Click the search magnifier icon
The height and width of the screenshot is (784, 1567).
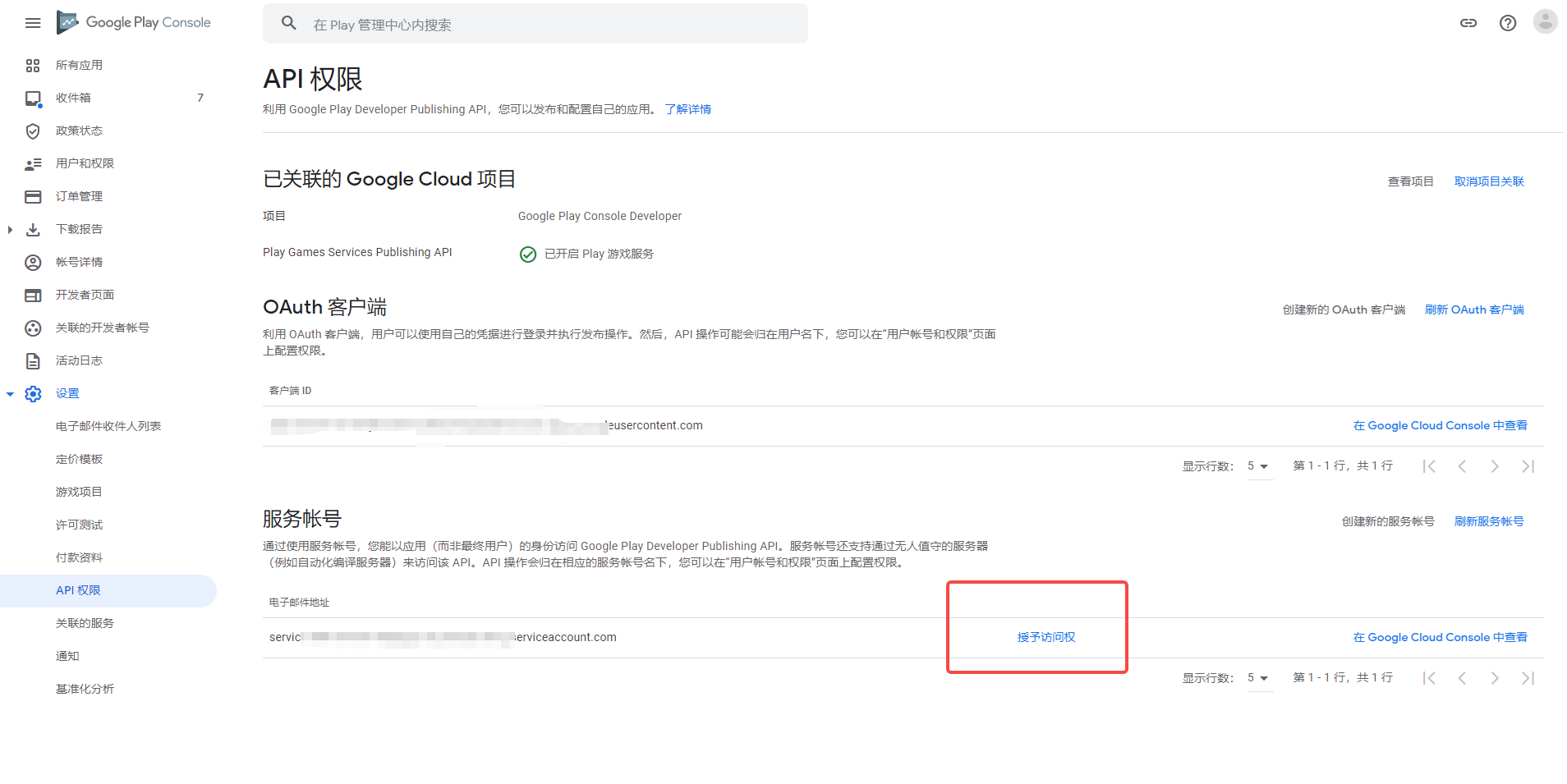(289, 23)
